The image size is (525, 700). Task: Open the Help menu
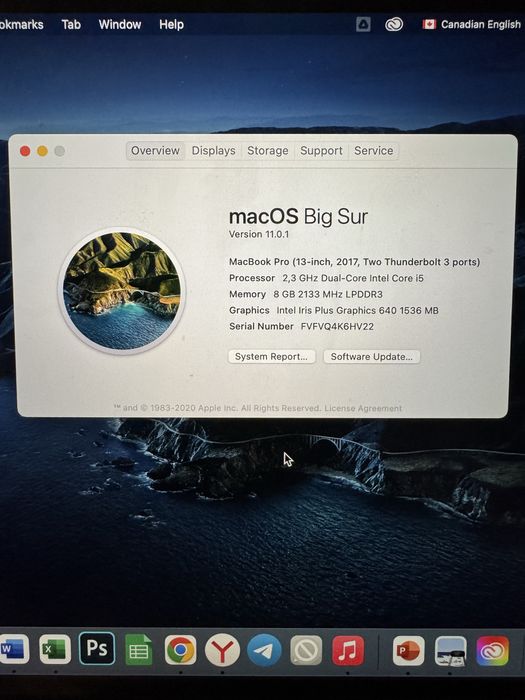click(171, 24)
